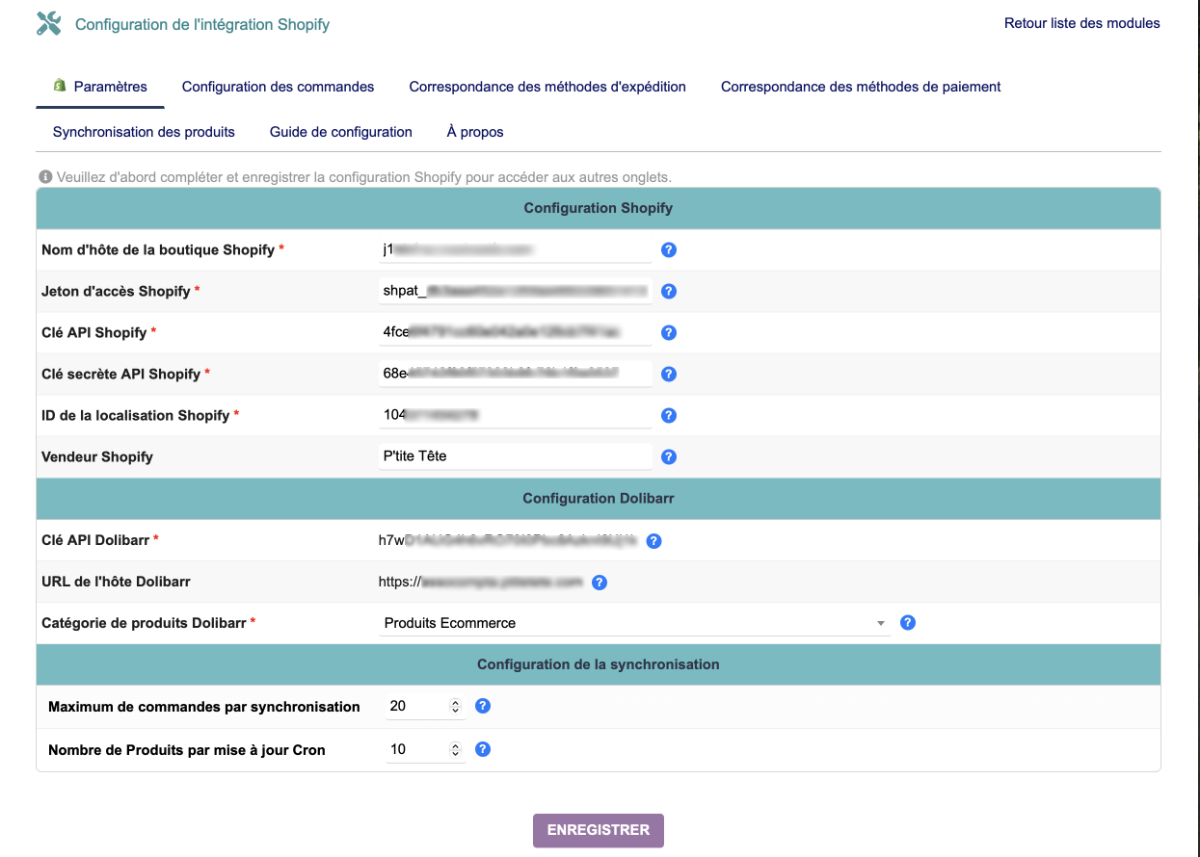
Task: Open help for Clé API Shopify
Action: 667,332
